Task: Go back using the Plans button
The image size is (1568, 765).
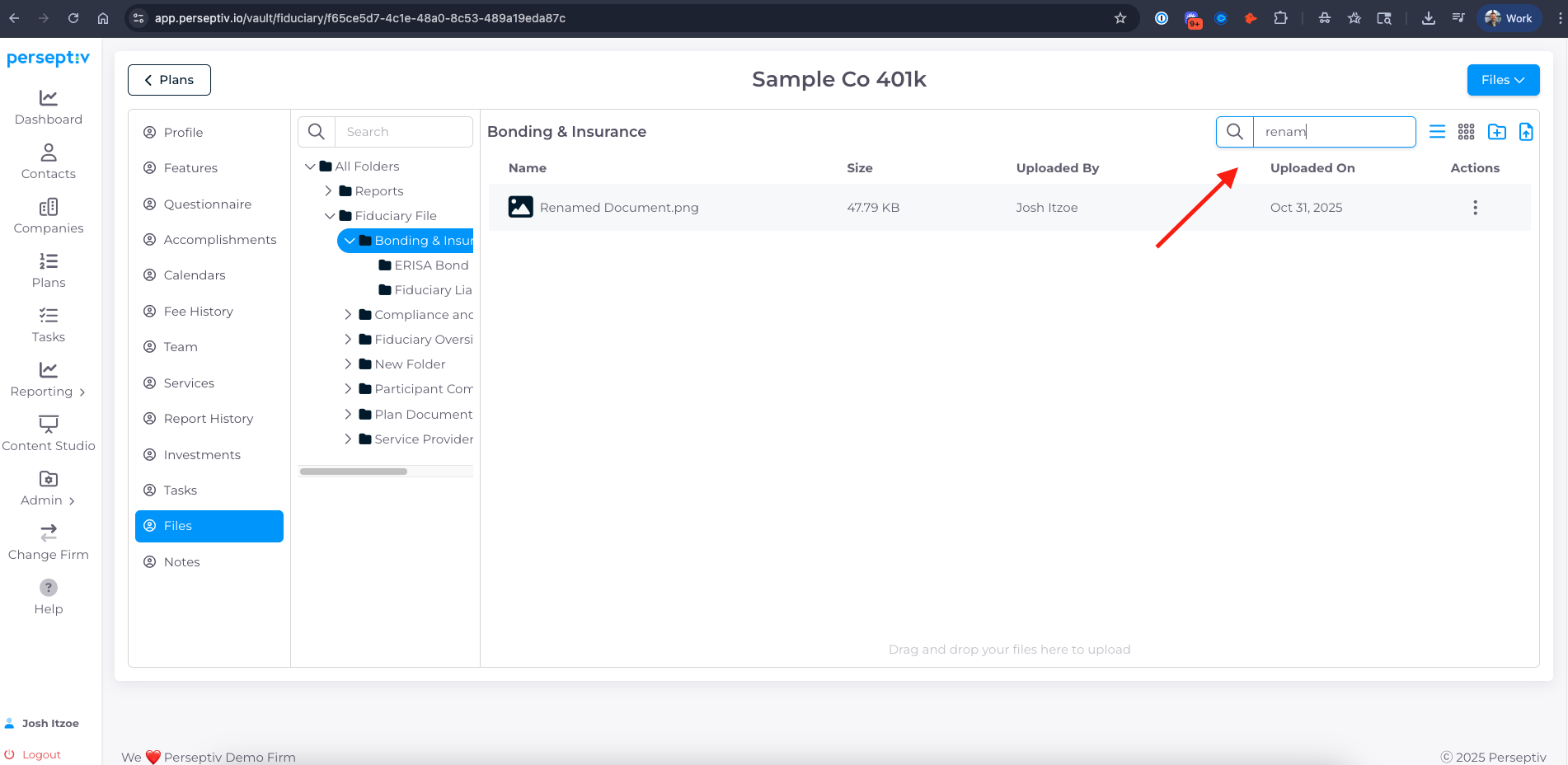Action: 169,80
